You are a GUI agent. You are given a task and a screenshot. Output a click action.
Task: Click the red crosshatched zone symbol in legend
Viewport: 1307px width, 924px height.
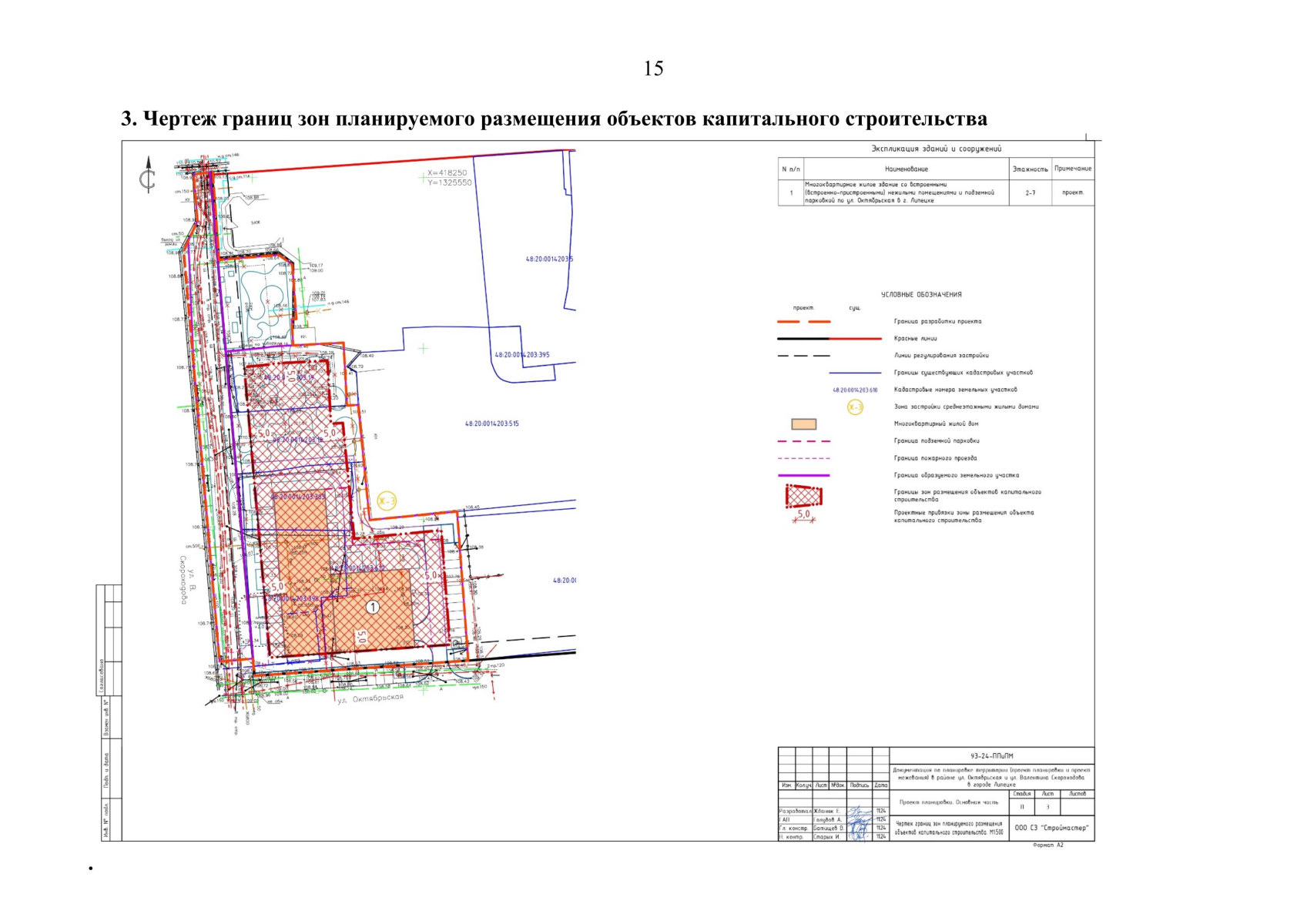[803, 497]
